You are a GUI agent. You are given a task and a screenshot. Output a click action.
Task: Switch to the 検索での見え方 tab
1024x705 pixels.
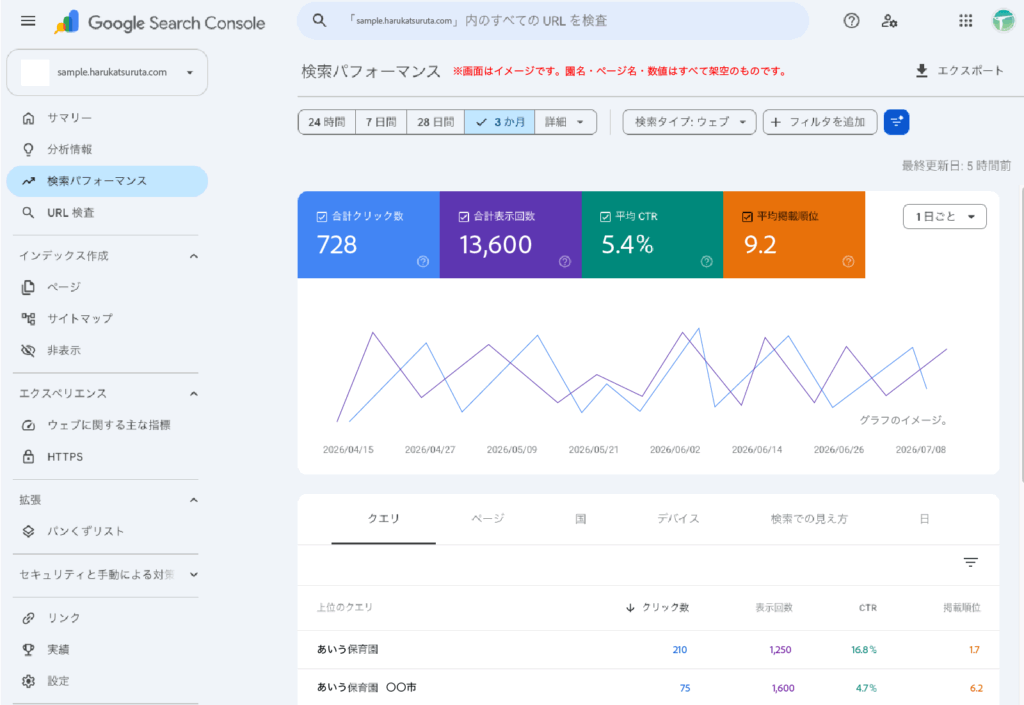tap(809, 519)
